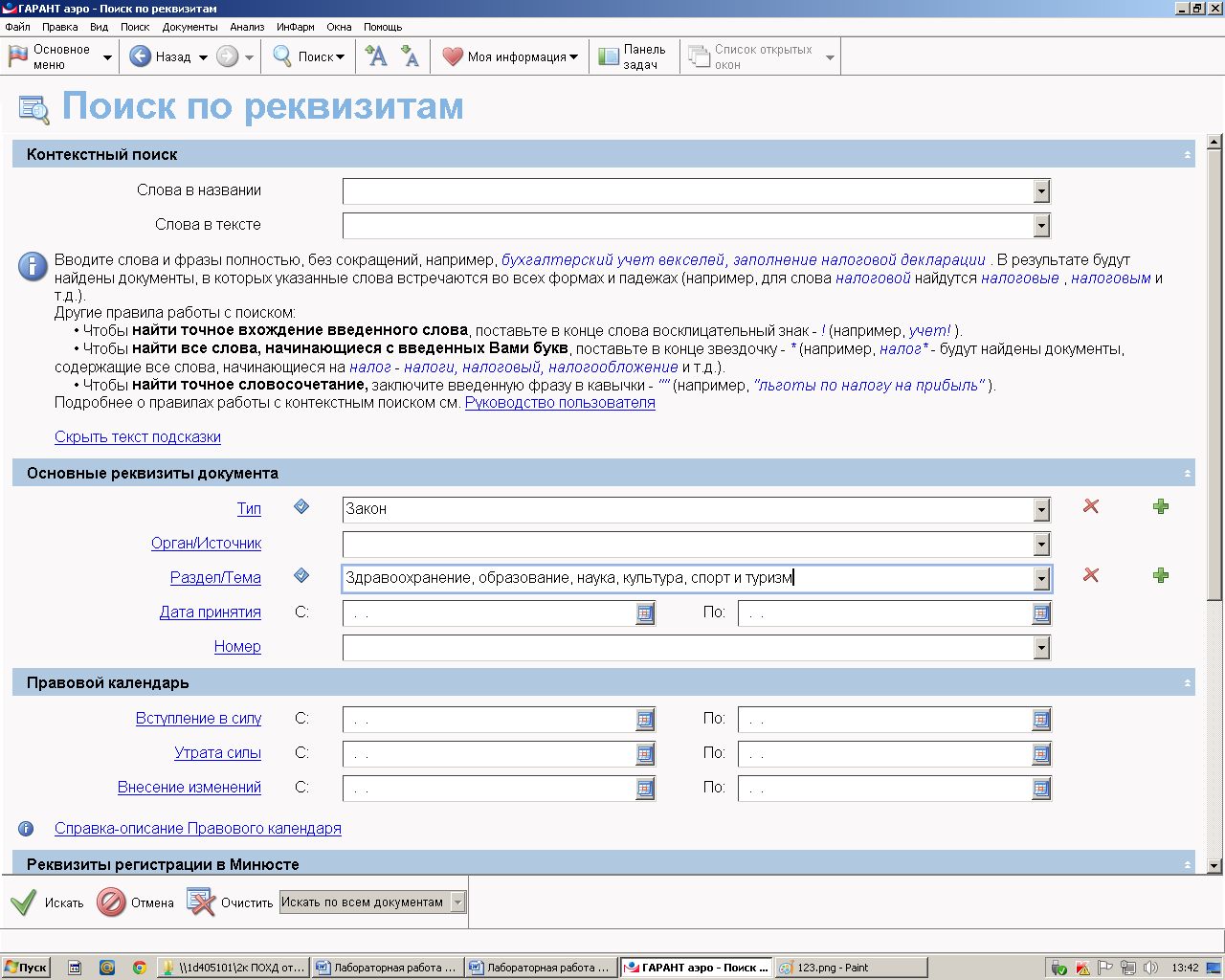Click the Вступление в силу link
This screenshot has width=1225, height=980.
(x=198, y=719)
